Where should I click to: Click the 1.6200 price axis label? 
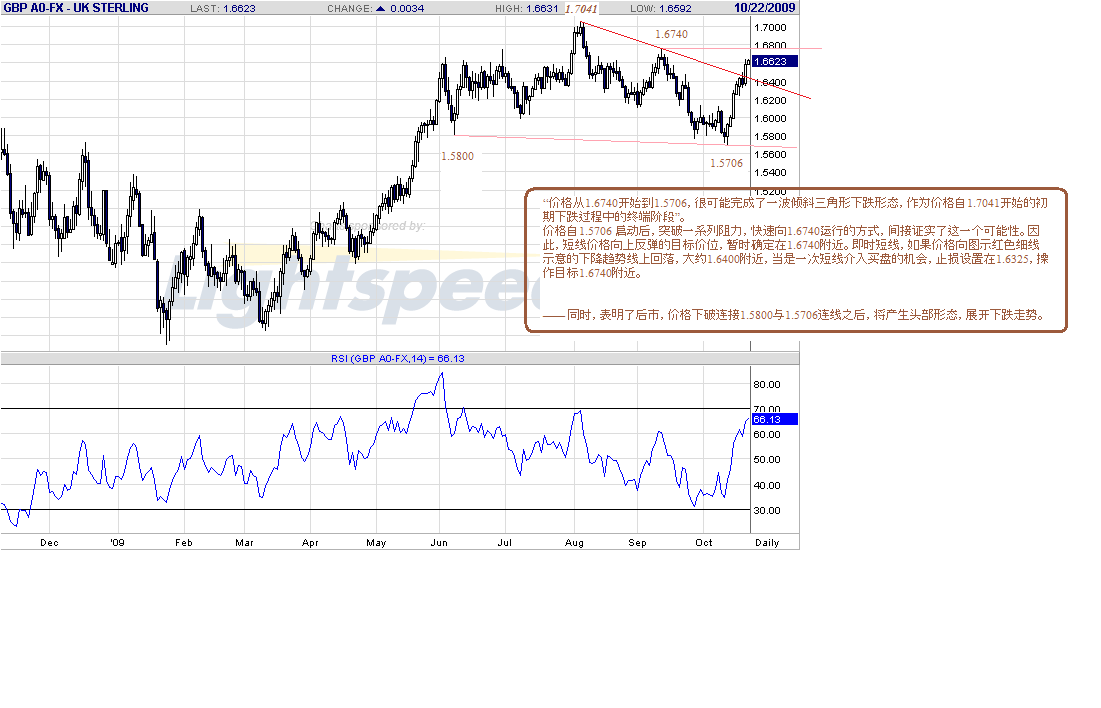click(x=770, y=100)
